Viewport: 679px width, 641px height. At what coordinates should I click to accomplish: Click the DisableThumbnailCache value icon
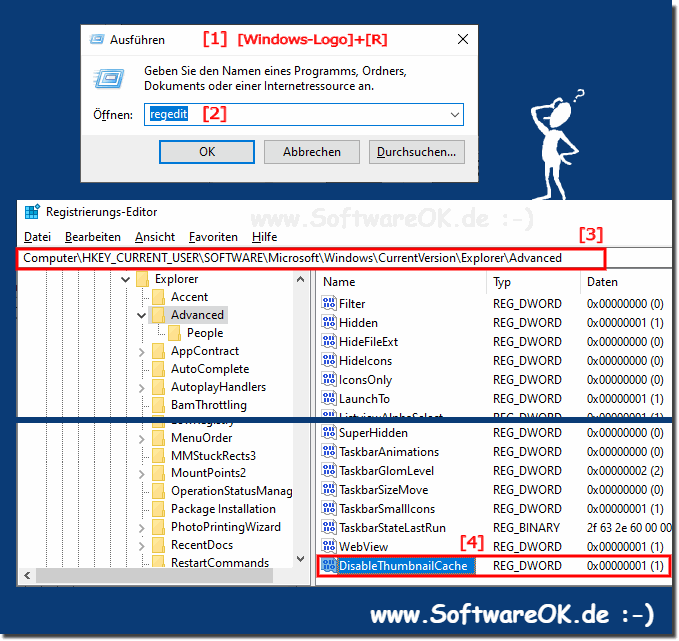point(329,565)
